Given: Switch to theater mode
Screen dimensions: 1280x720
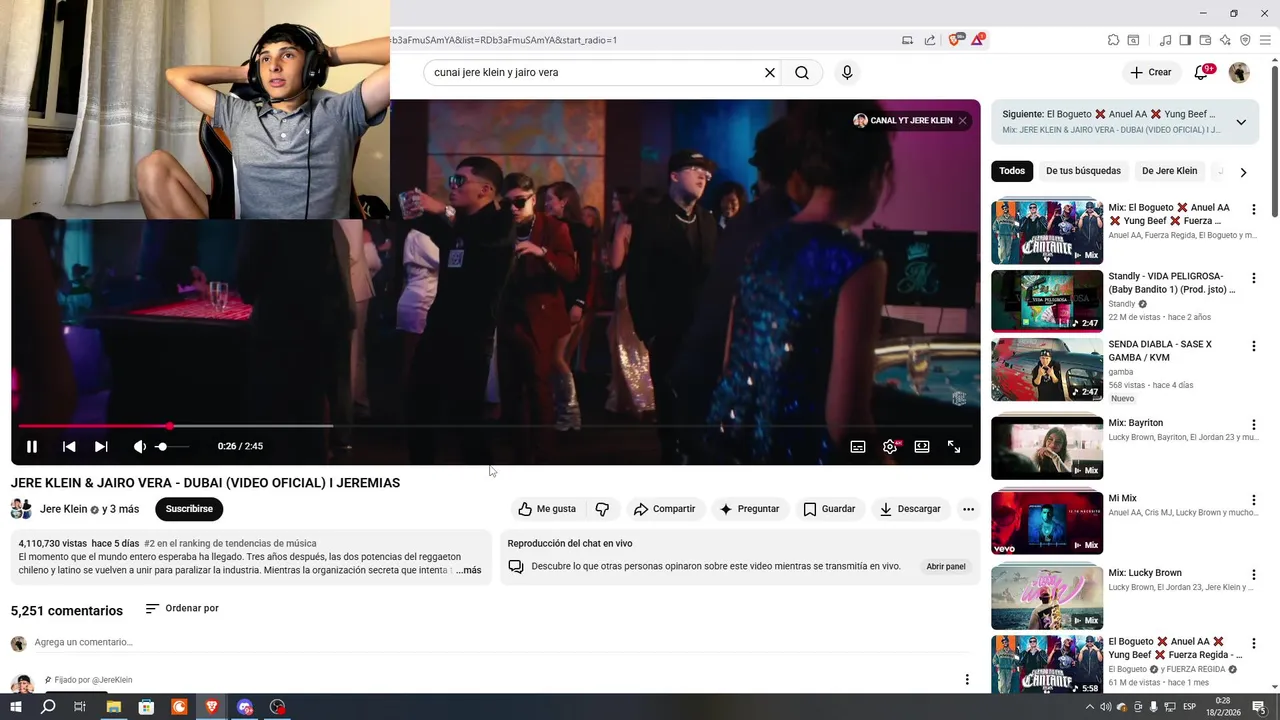Looking at the screenshot, I should pos(922,447).
